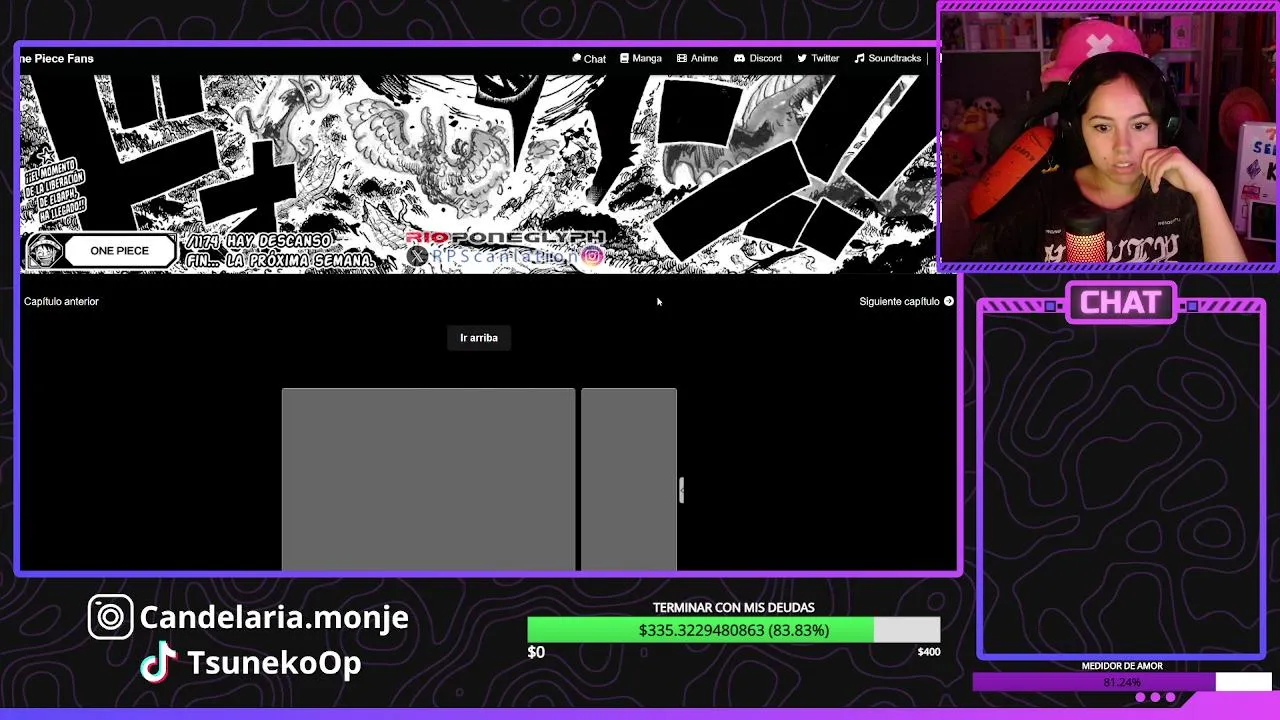This screenshot has width=1280, height=720.
Task: Click the One Piece Fans site title
Action: point(57,58)
